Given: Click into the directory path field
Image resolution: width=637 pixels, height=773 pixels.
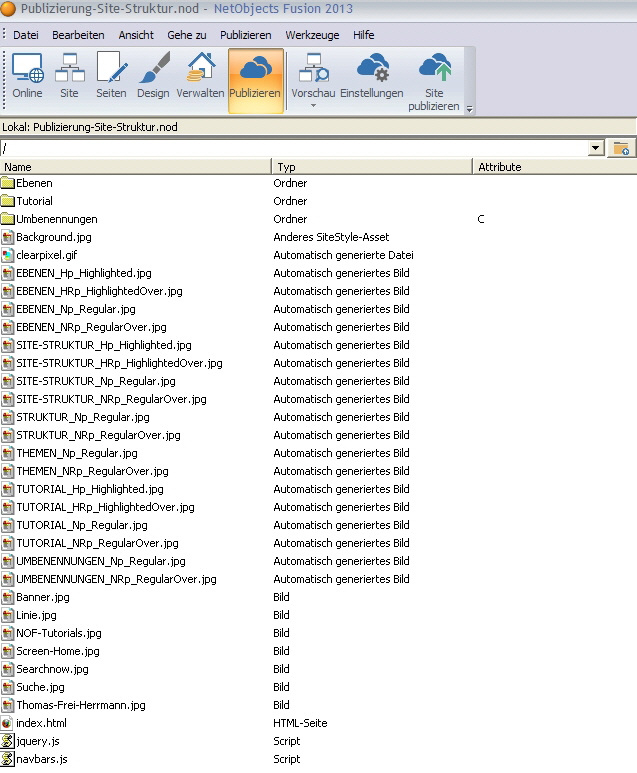Looking at the screenshot, I should coord(290,148).
